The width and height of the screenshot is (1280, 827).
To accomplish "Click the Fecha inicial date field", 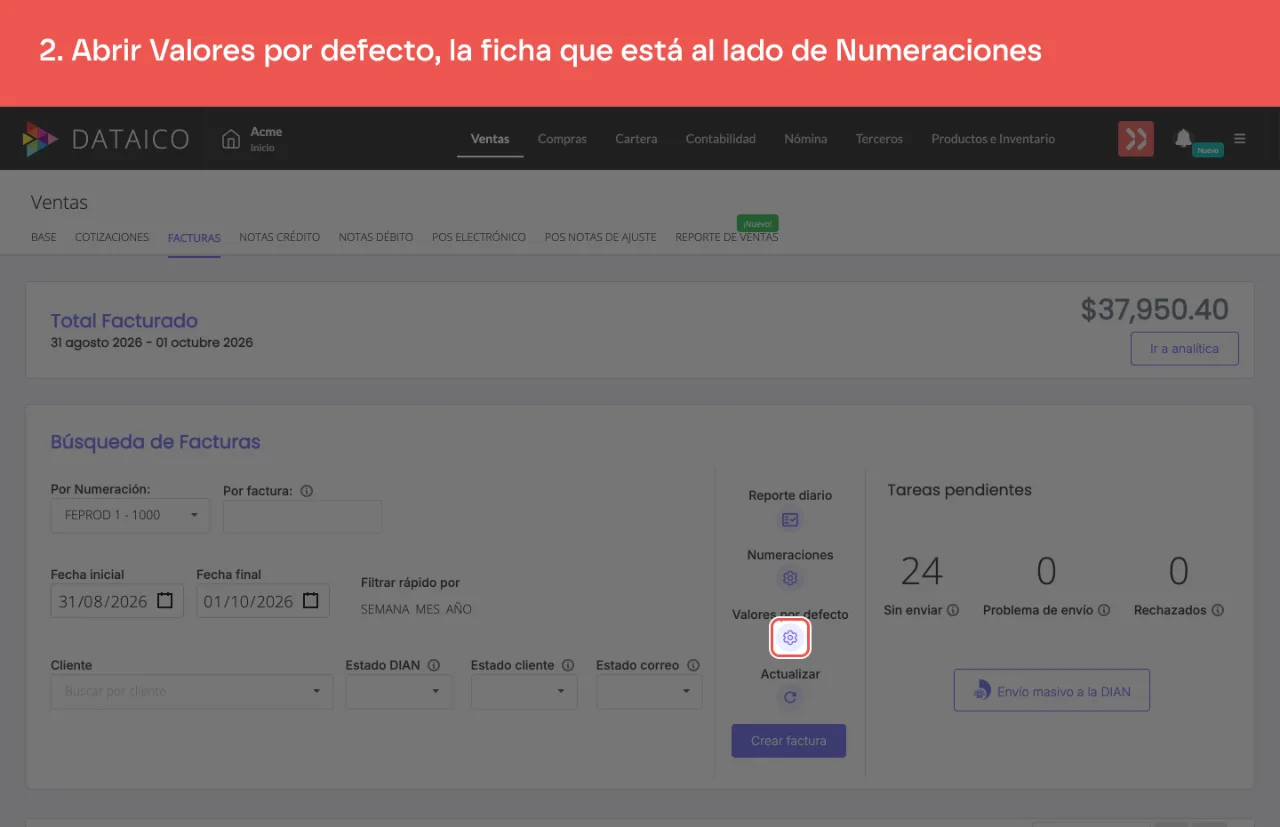I will click(x=117, y=601).
